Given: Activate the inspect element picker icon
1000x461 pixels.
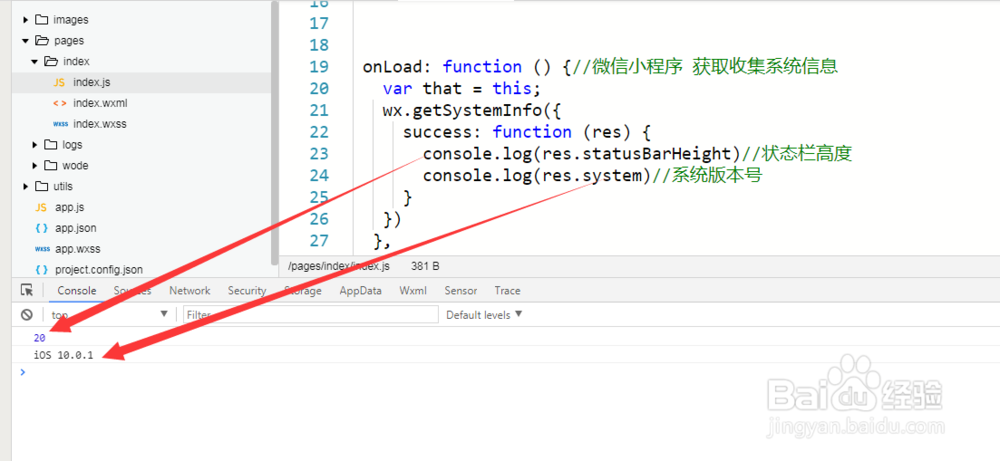Looking at the screenshot, I should click(27, 290).
